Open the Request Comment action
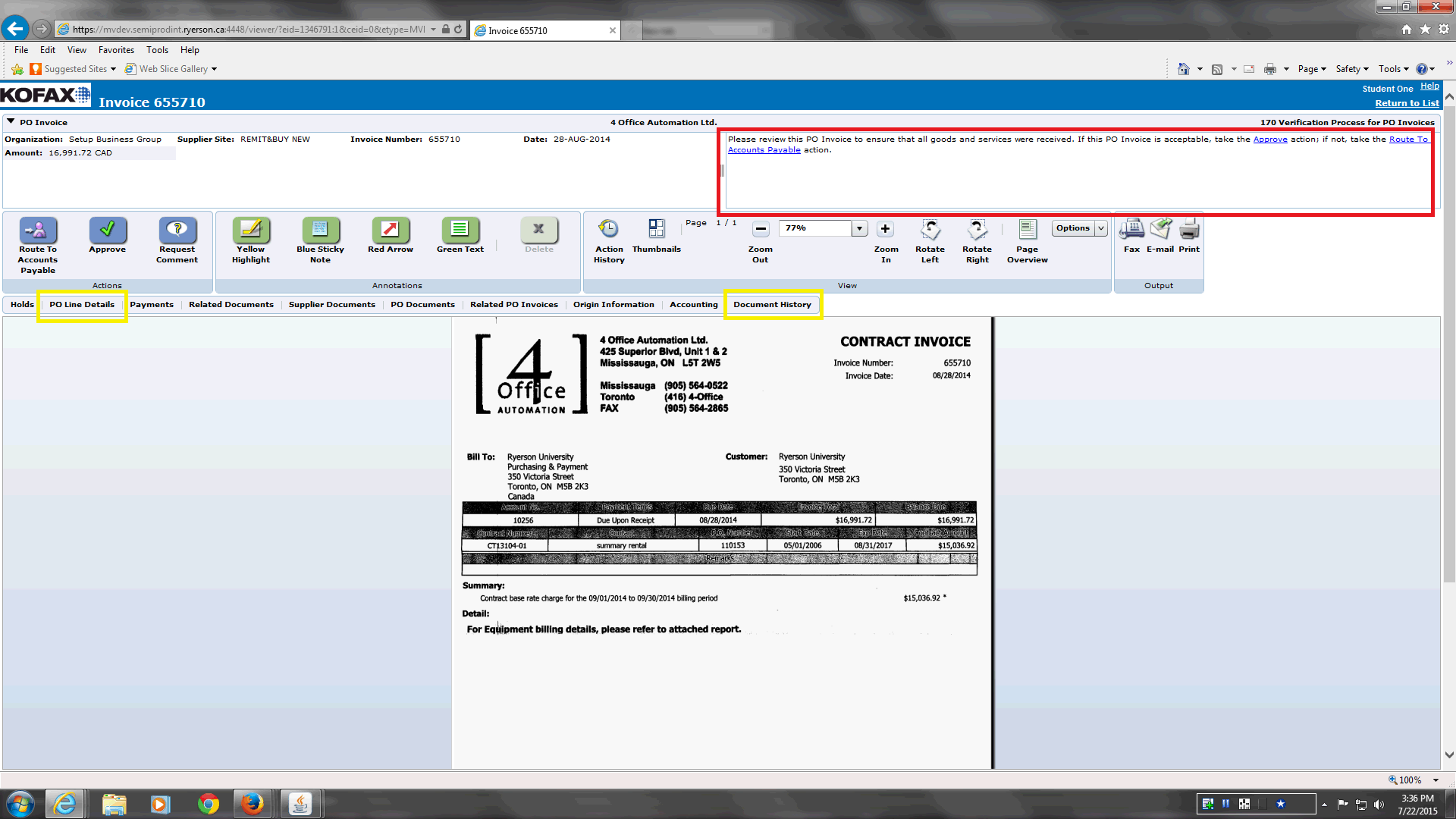1456x819 pixels. [177, 229]
